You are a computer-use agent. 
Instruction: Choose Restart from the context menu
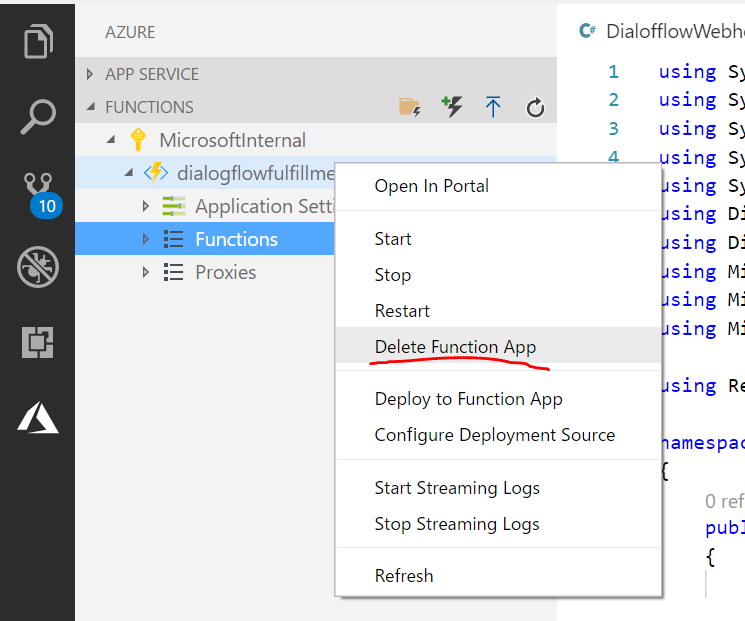498,311
